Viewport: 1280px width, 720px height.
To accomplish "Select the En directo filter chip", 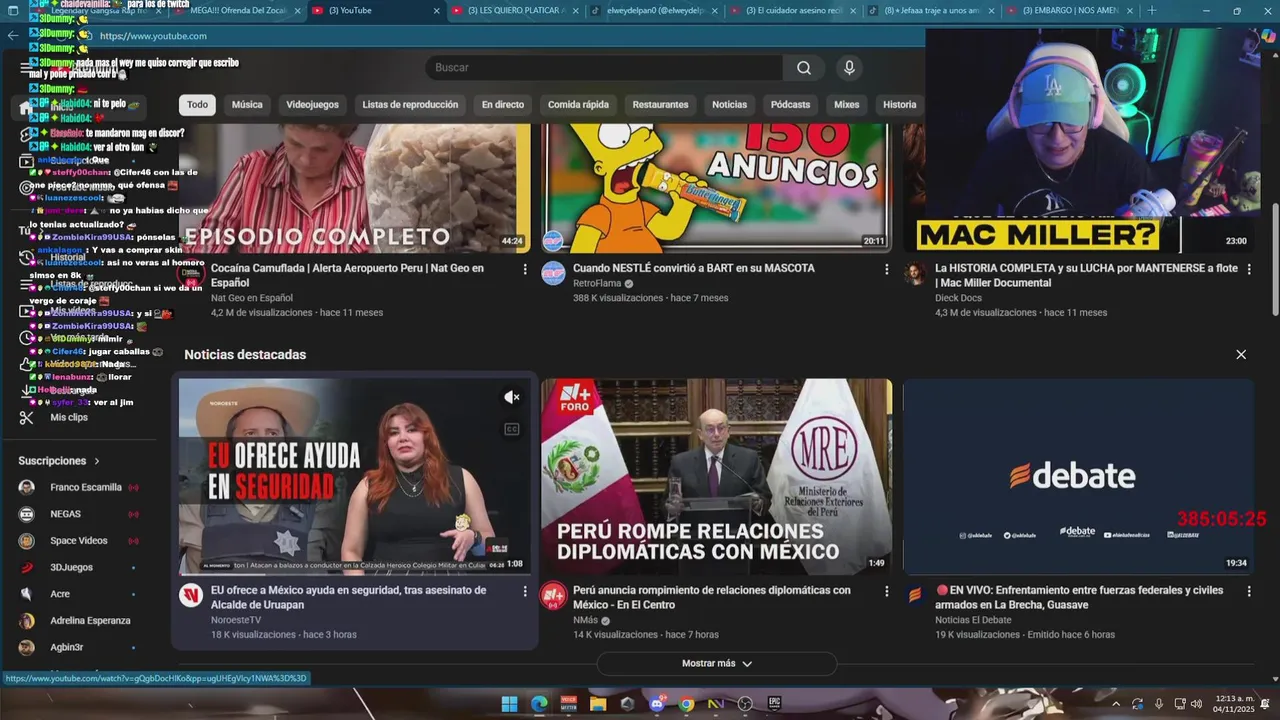I will 503,105.
